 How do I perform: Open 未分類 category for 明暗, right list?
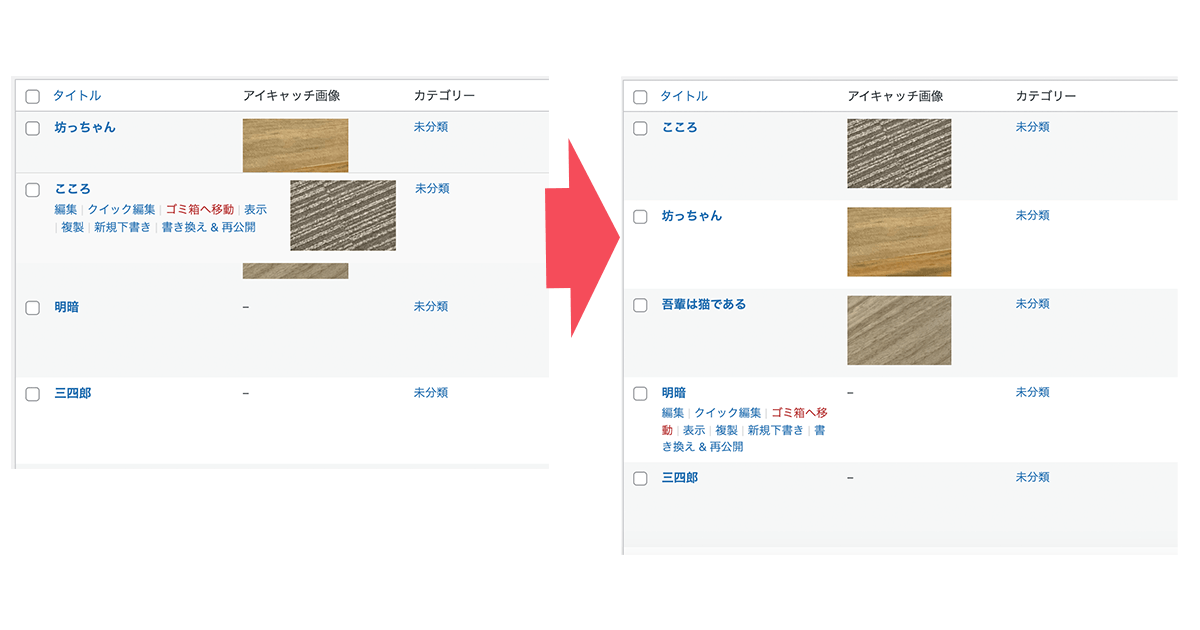pyautogui.click(x=1033, y=393)
